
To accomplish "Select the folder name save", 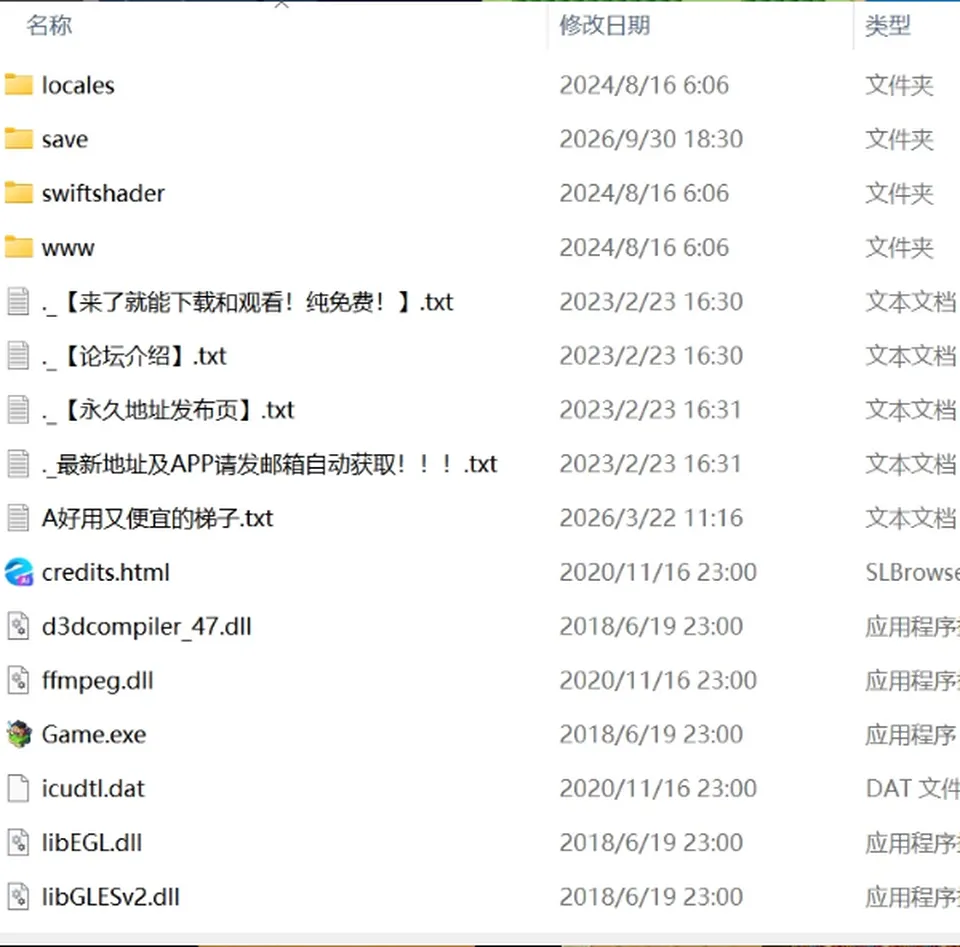I will [65, 140].
